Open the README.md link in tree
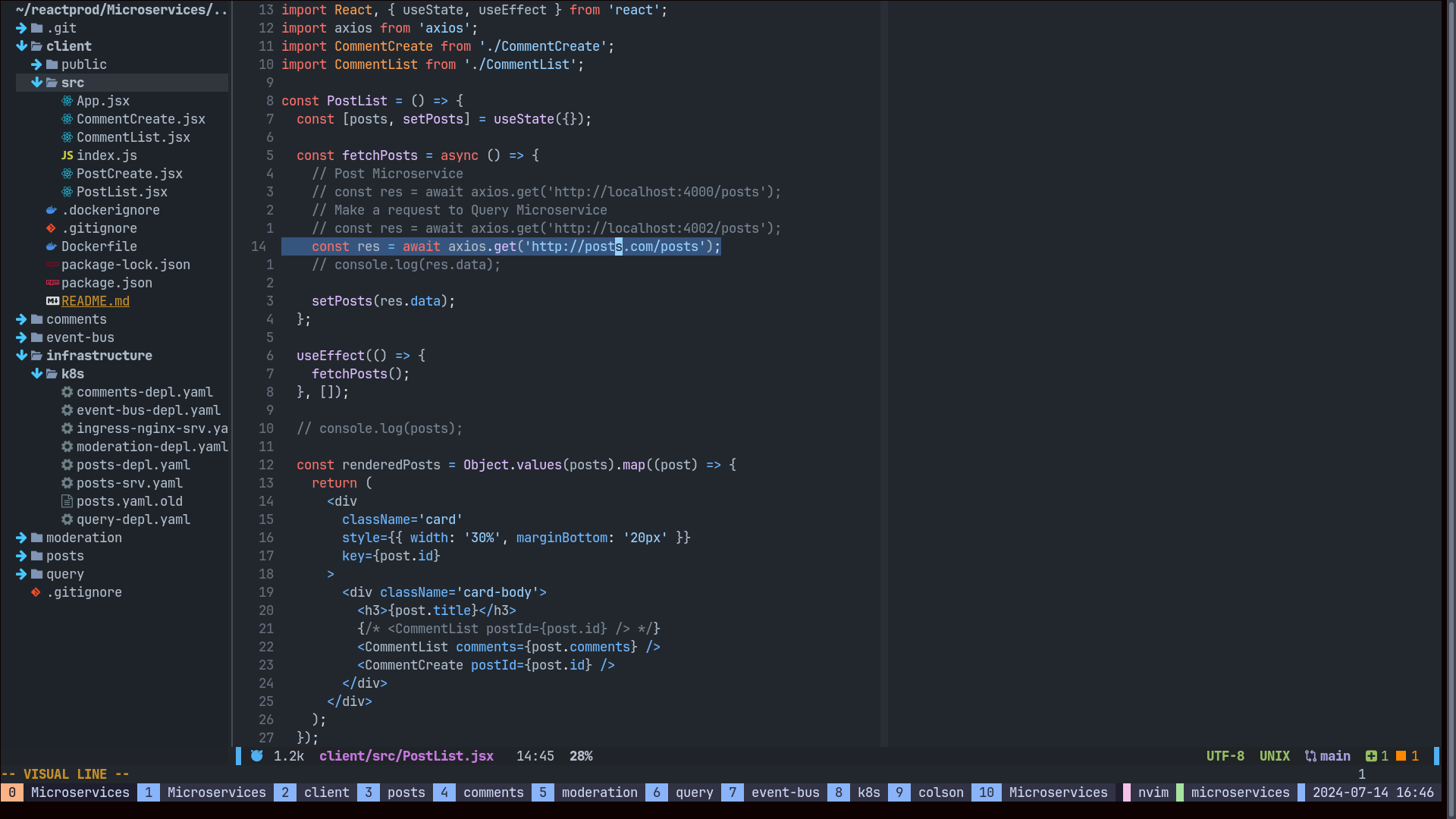 (96, 301)
